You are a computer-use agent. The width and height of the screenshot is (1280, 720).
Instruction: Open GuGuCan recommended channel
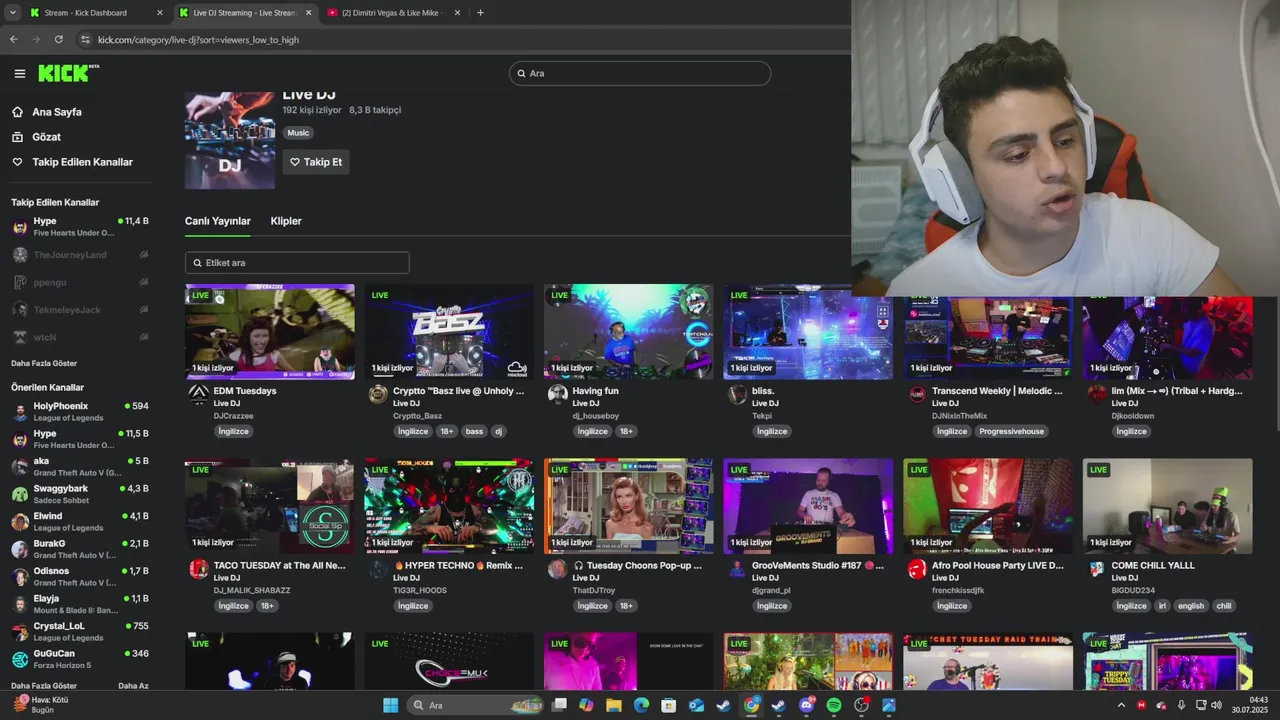click(80, 659)
